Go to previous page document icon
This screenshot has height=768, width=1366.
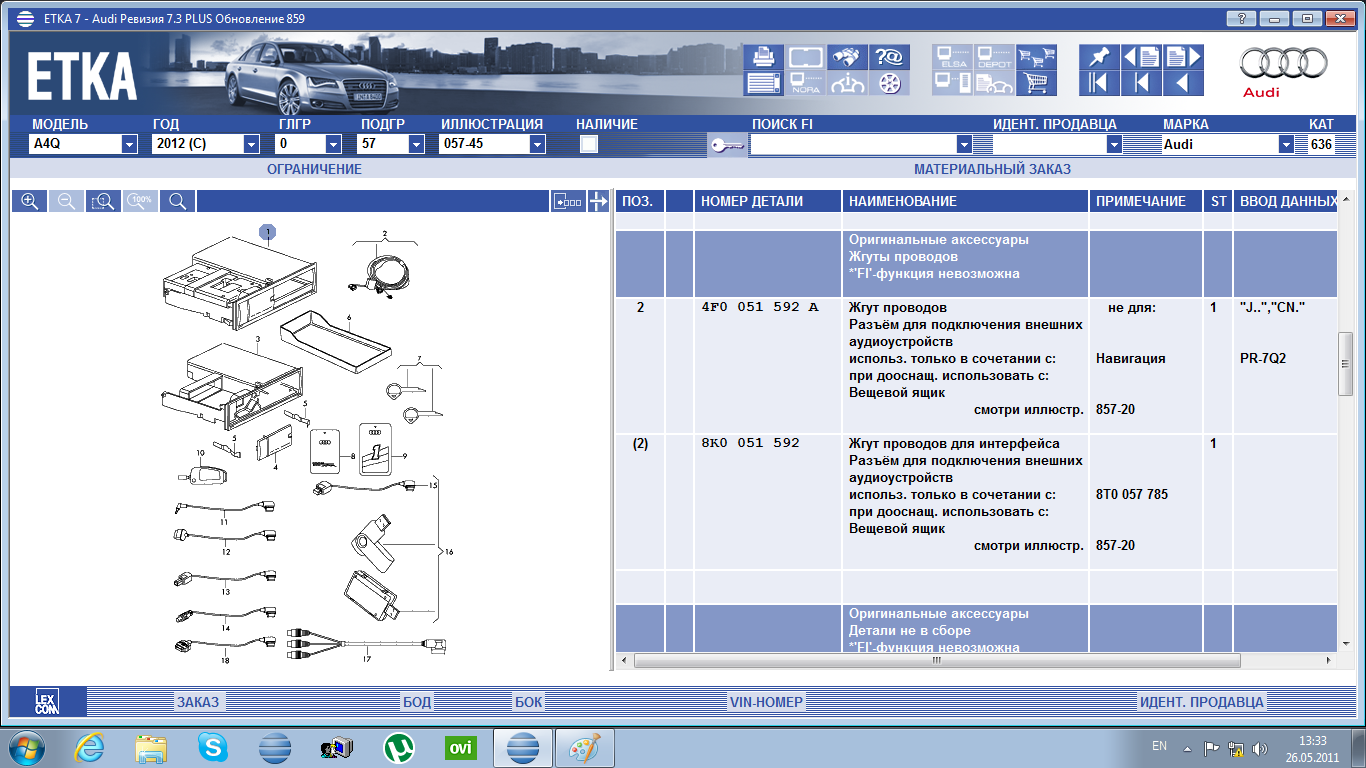[1141, 57]
